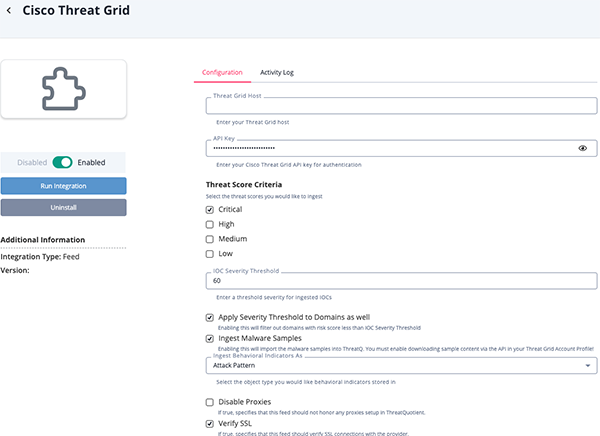
Task: Select the Configuration tab
Action: pyautogui.click(x=222, y=73)
